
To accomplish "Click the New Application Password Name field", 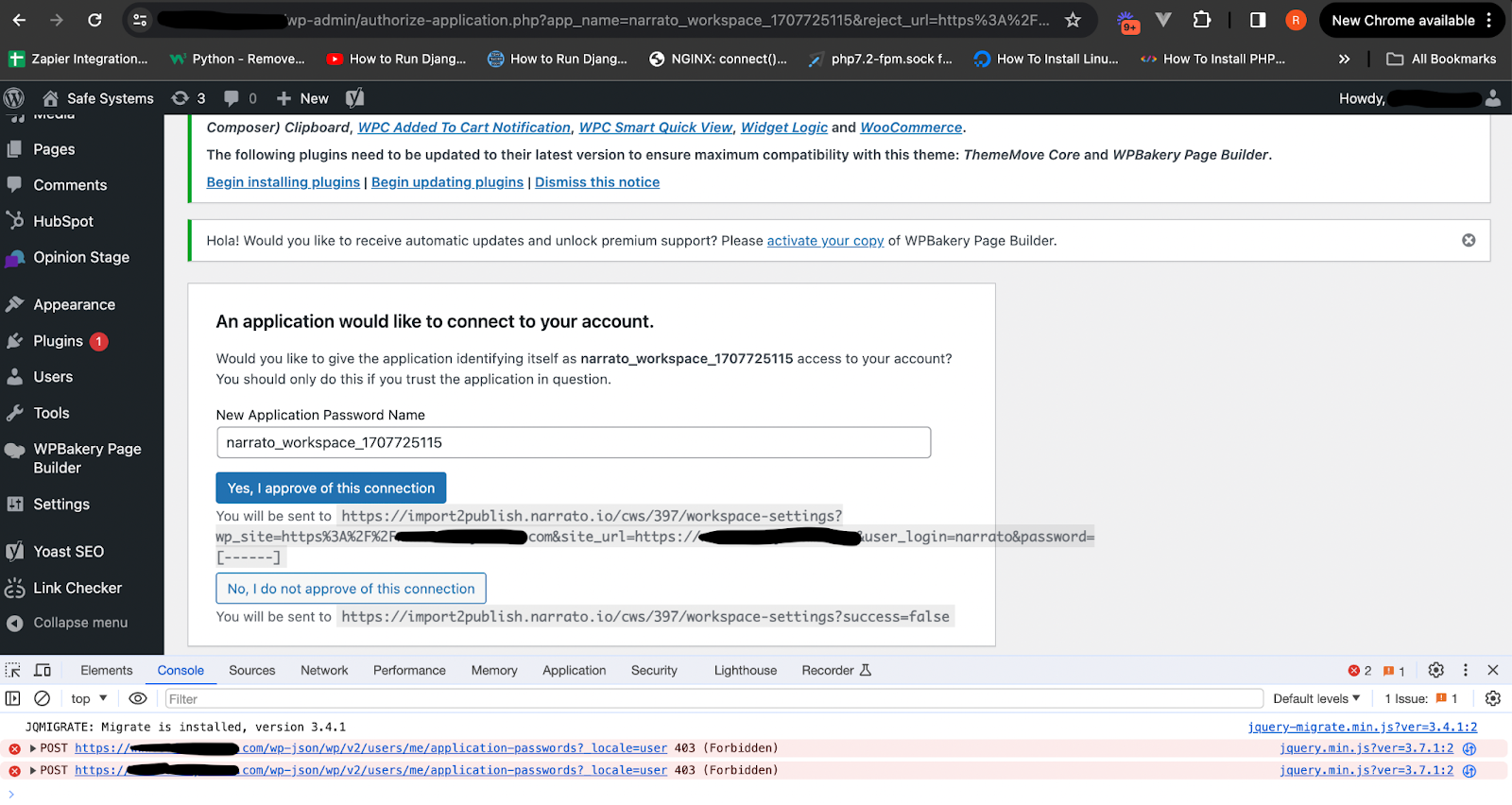I will coord(574,442).
